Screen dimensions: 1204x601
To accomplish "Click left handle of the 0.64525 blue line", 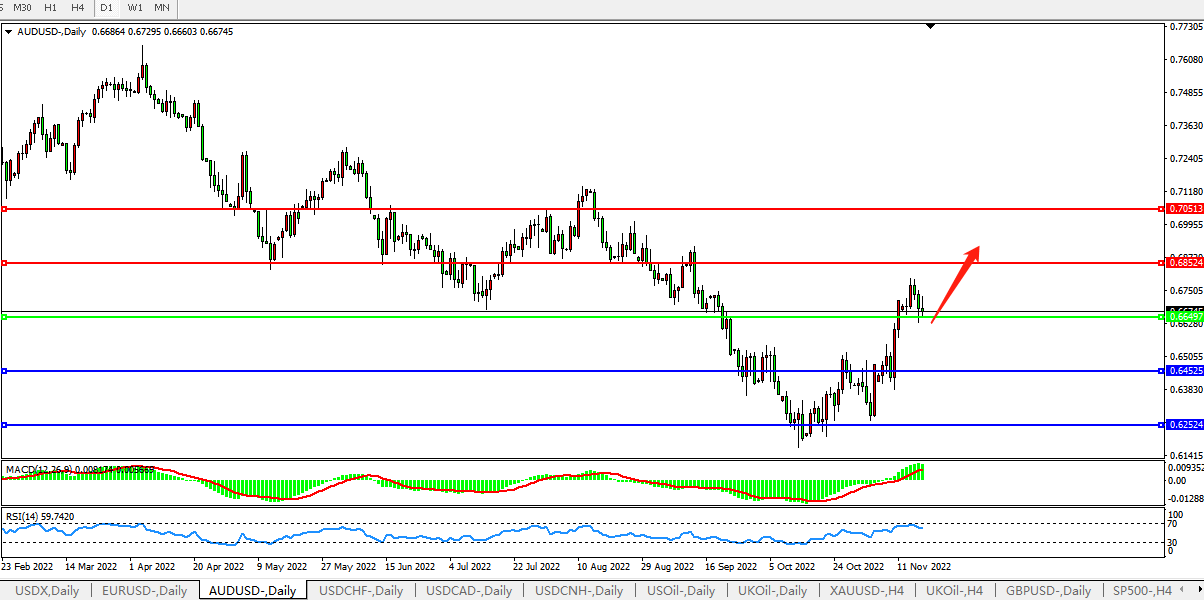I will tap(5, 371).
